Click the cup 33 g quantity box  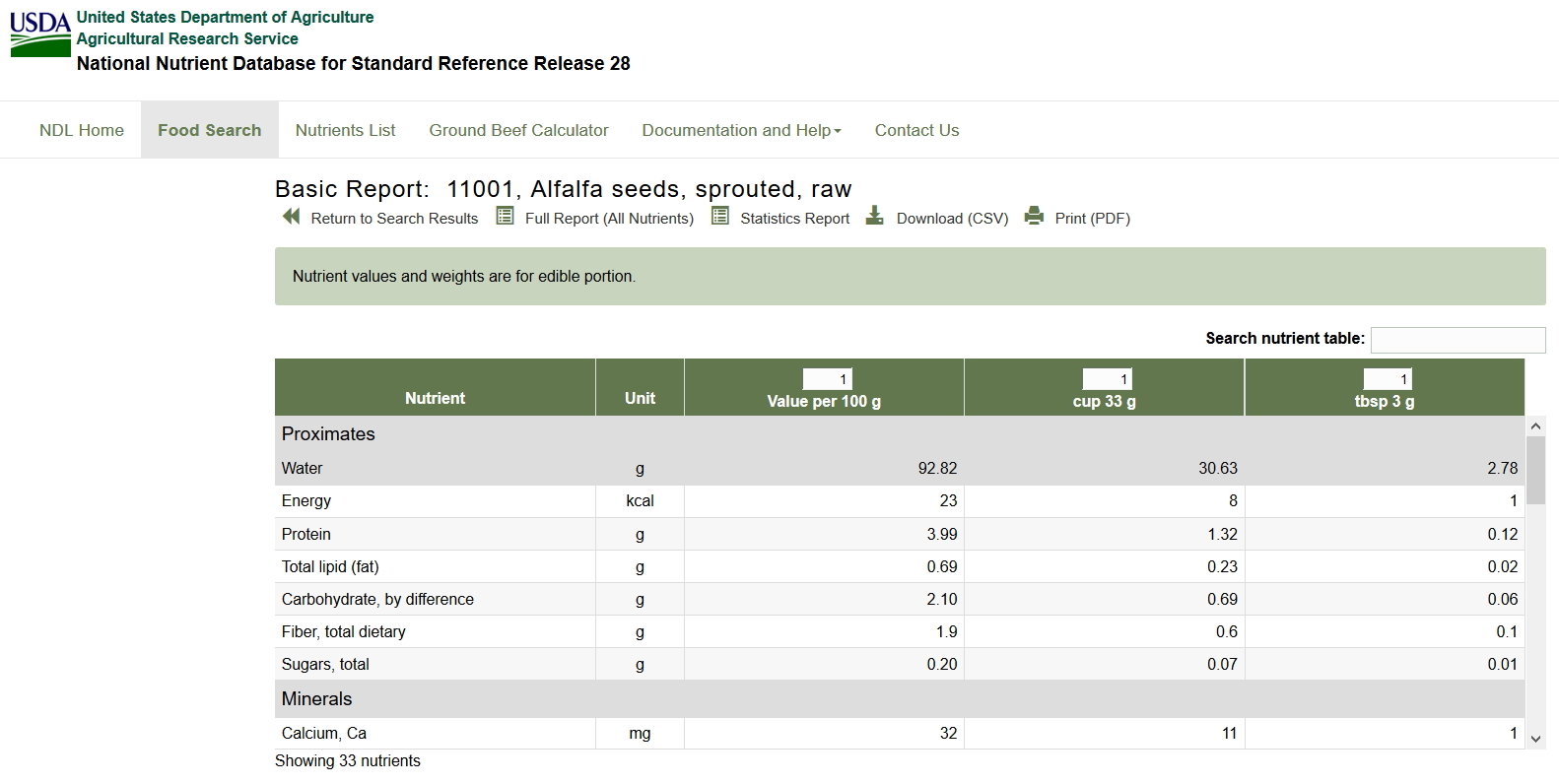click(1107, 379)
